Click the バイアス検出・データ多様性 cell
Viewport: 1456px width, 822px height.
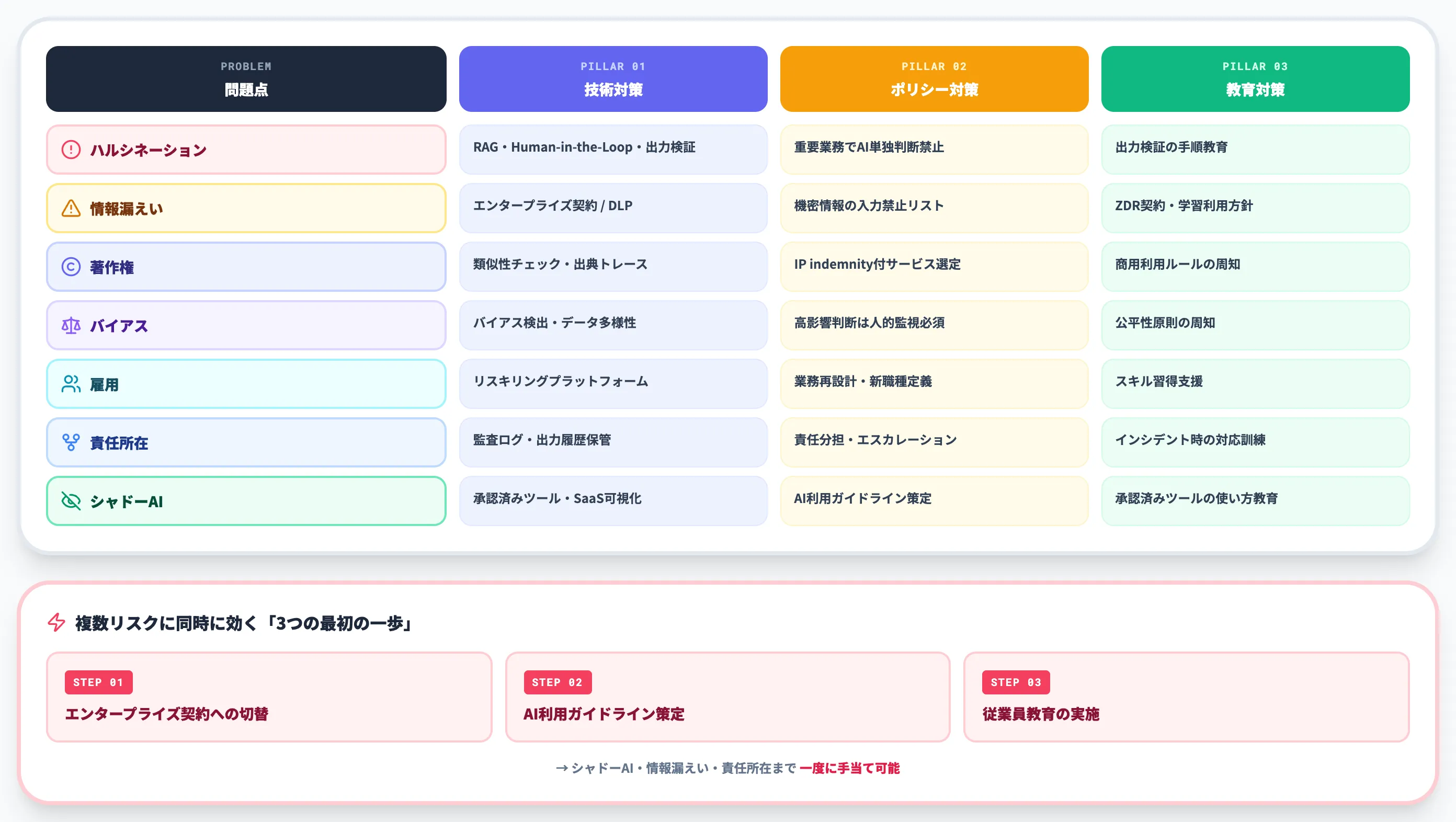point(613,325)
